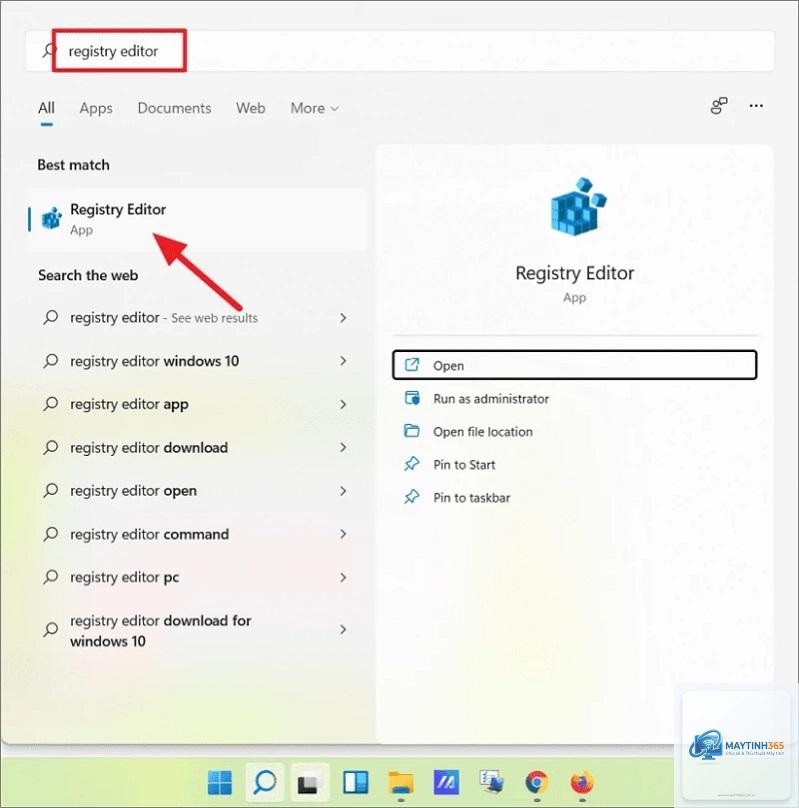This screenshot has width=799, height=808.
Task: Select "registry editor pc" suggestion
Action: click(198, 578)
